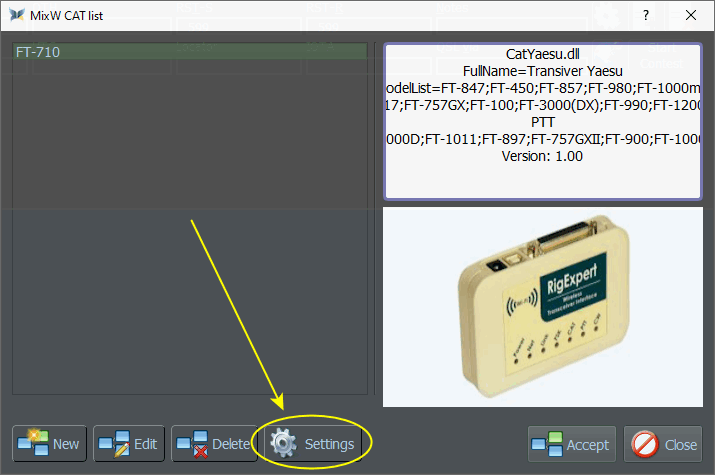The height and width of the screenshot is (475, 715).
Task: Click the Version: 1.00 line
Action: click(543, 156)
